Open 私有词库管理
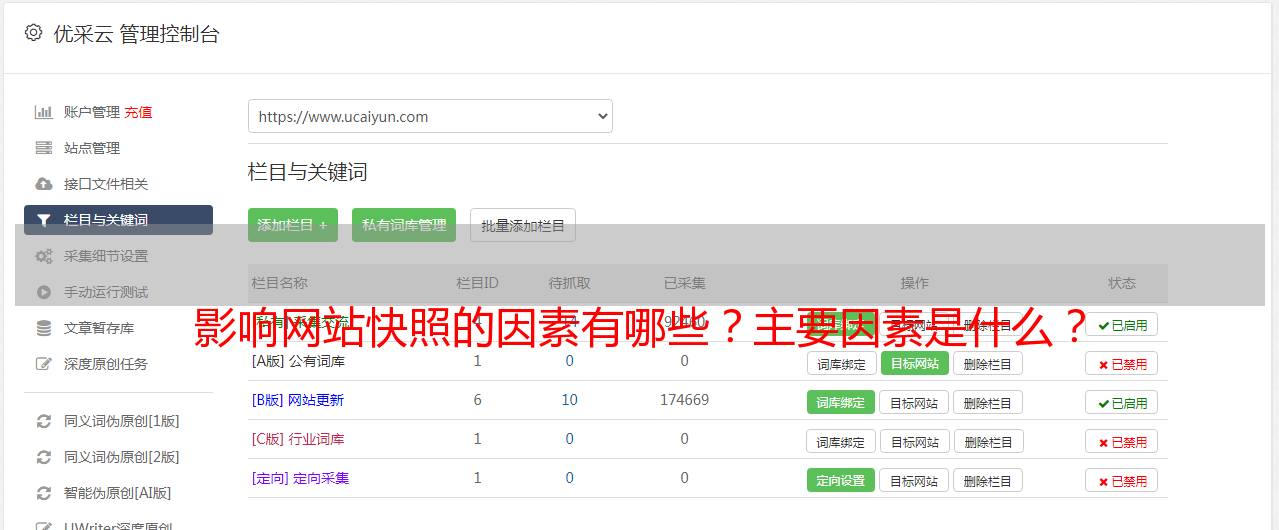 404,225
